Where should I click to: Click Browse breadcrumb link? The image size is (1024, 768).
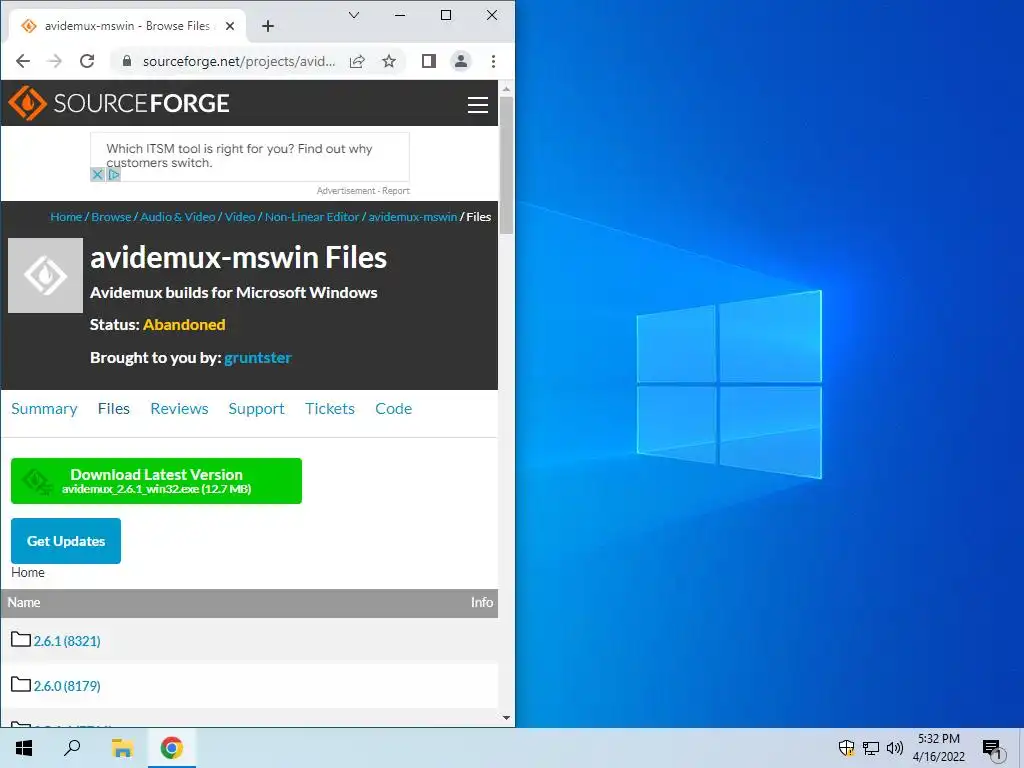click(111, 217)
